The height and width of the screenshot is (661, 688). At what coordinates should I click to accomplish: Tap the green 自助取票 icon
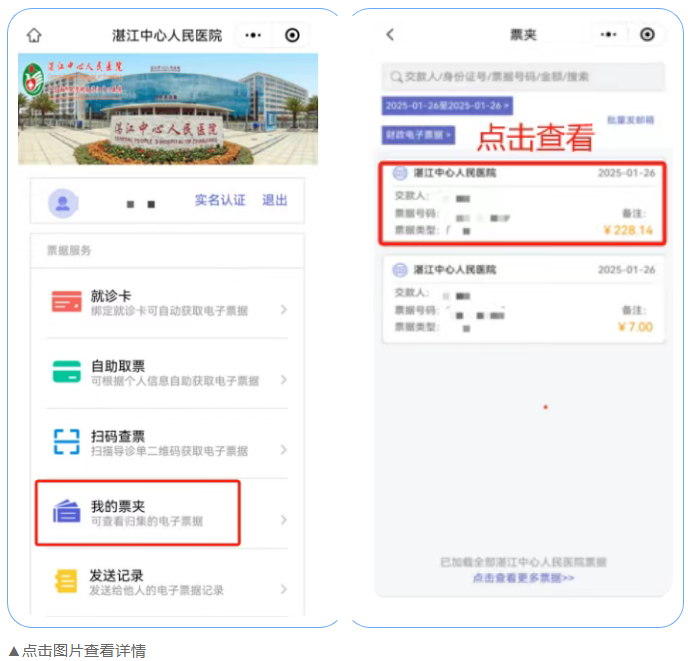tap(67, 372)
